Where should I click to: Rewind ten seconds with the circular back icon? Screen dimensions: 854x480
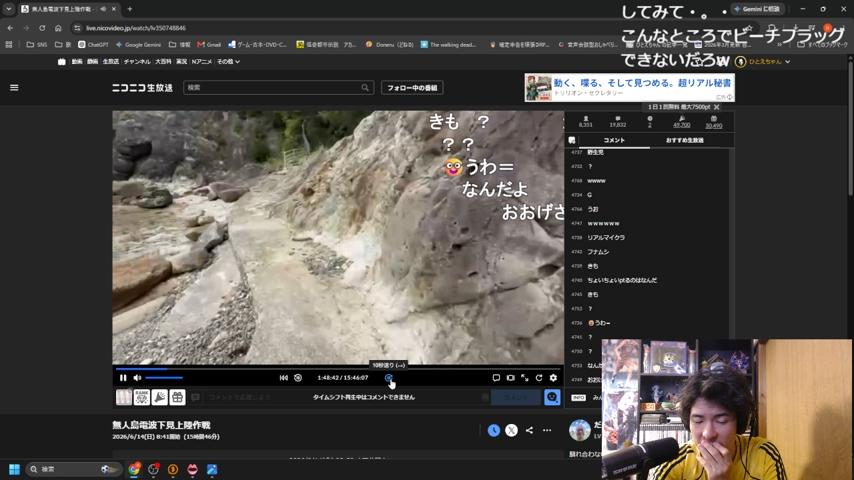click(298, 378)
